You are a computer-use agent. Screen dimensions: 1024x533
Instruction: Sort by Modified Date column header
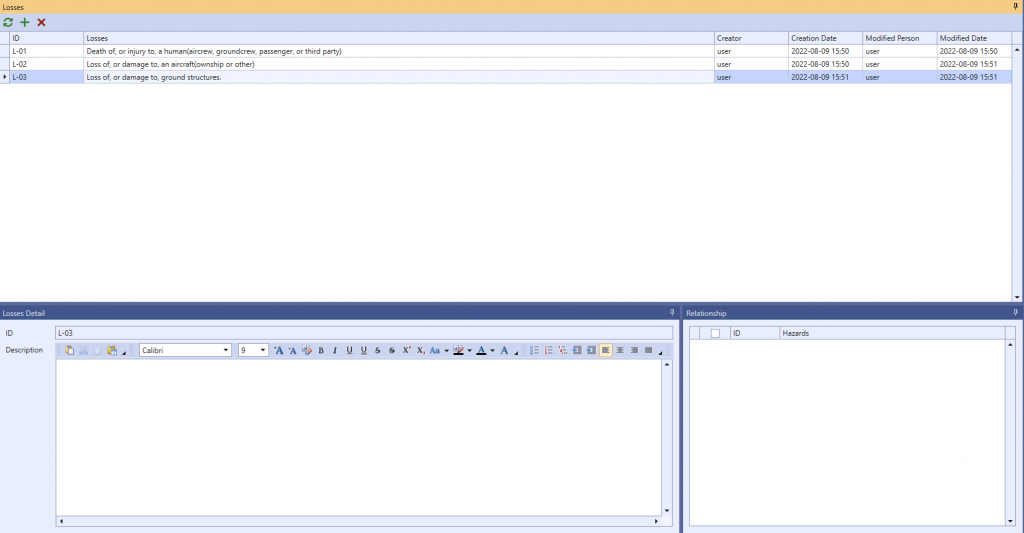click(x=974, y=38)
